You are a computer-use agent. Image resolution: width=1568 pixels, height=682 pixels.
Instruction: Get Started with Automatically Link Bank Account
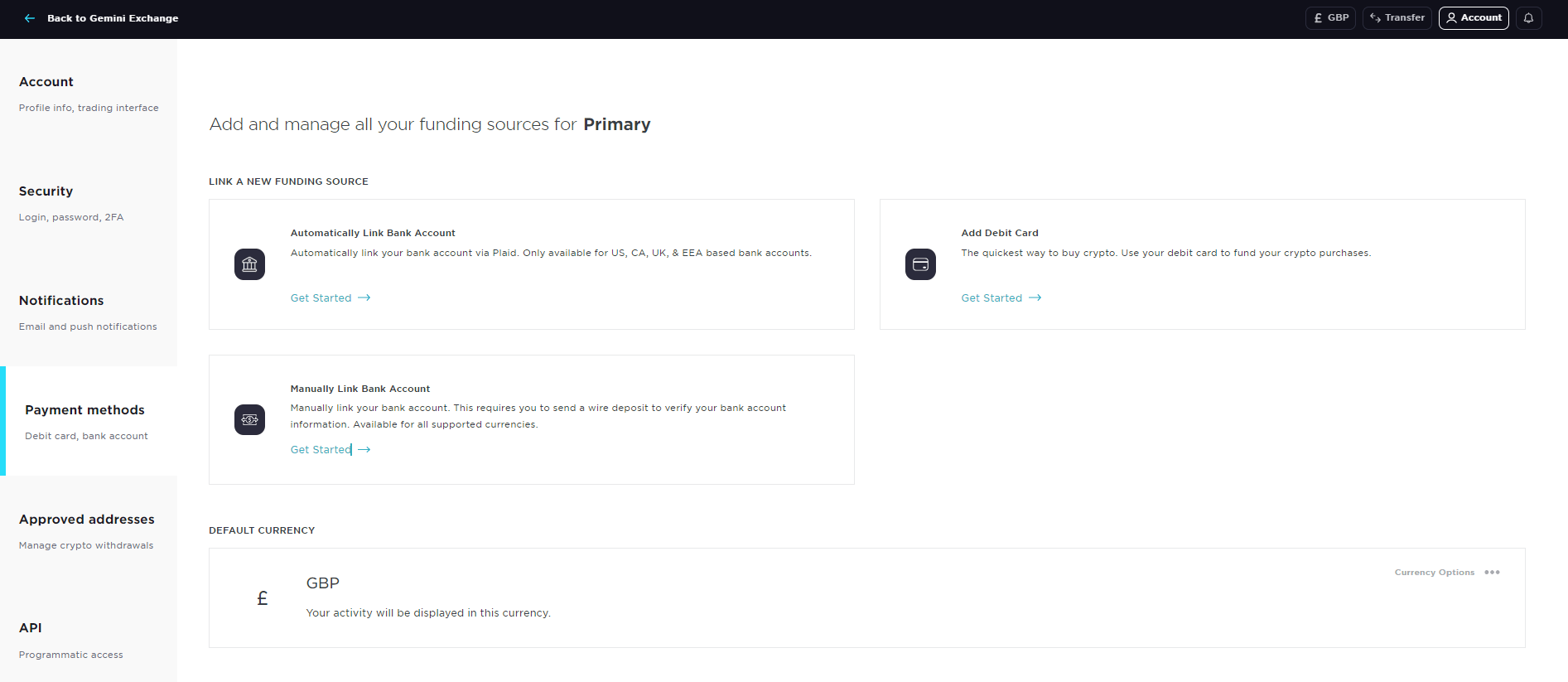[330, 298]
